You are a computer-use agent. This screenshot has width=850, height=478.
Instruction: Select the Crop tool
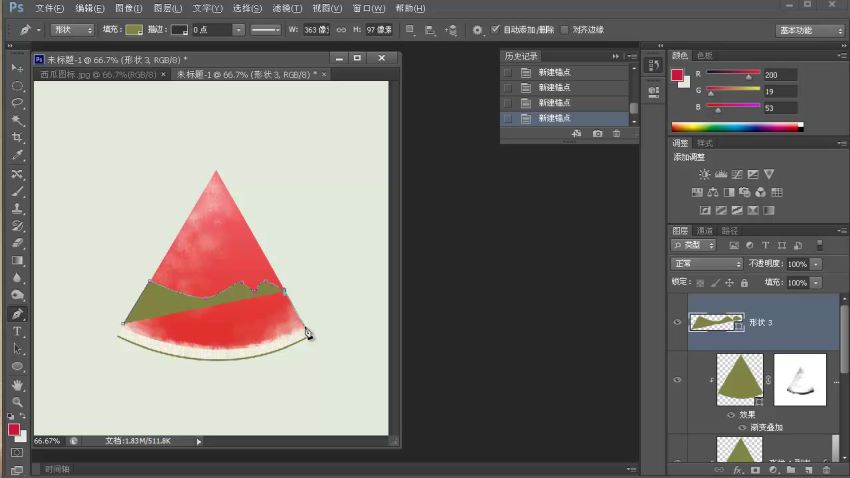[17, 138]
